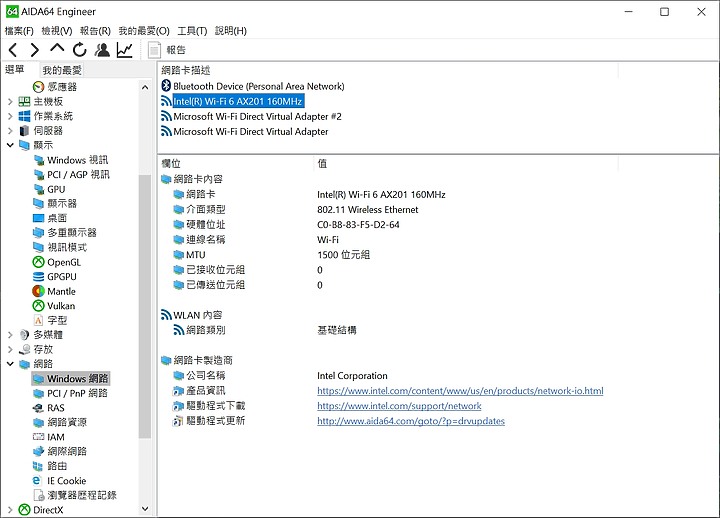Open the aida64.com drvupdates link
The height and width of the screenshot is (518, 720).
click(411, 421)
